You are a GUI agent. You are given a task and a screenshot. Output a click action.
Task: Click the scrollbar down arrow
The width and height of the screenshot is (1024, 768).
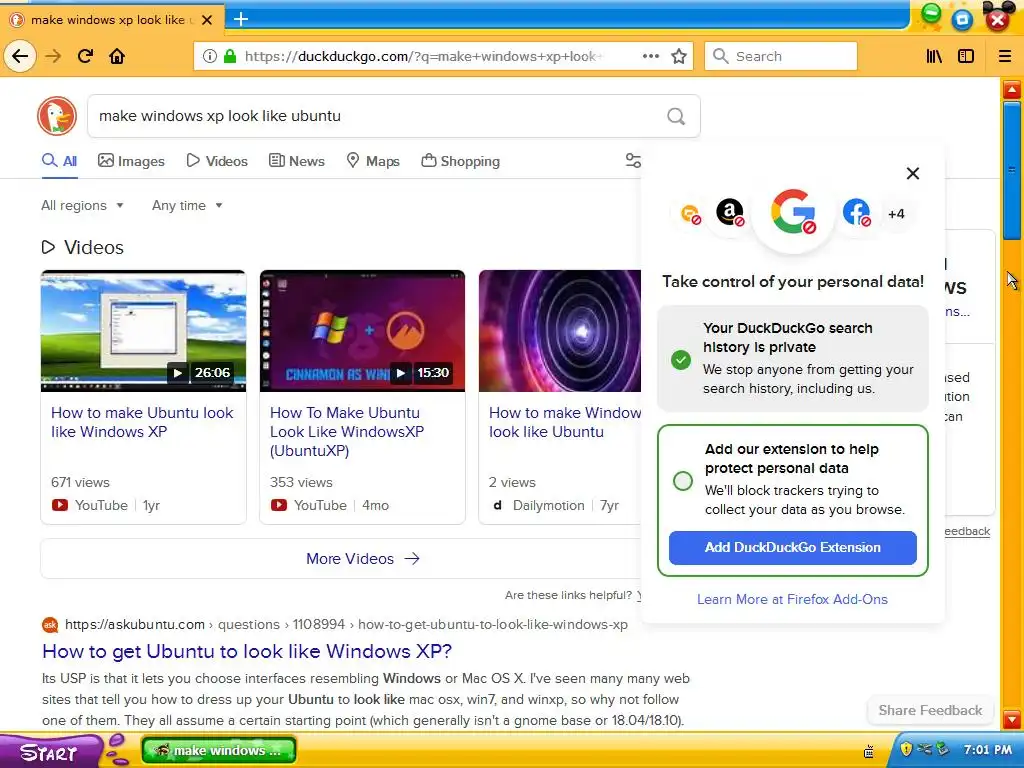point(1012,720)
